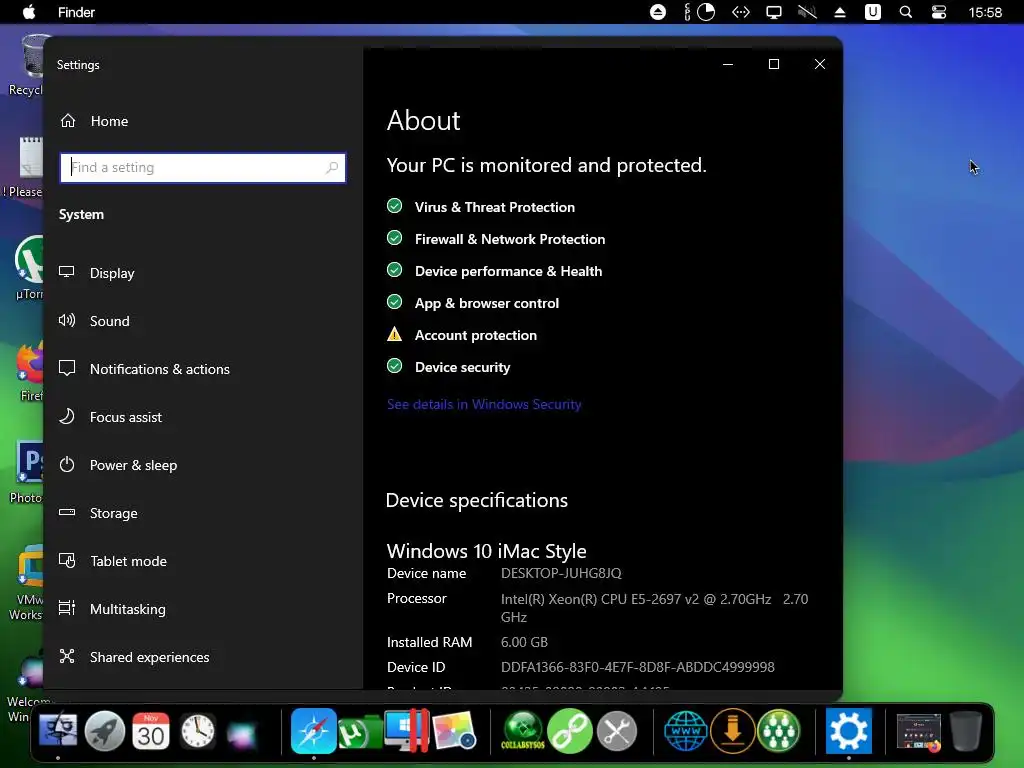Click the Find a setting search box

coord(202,168)
